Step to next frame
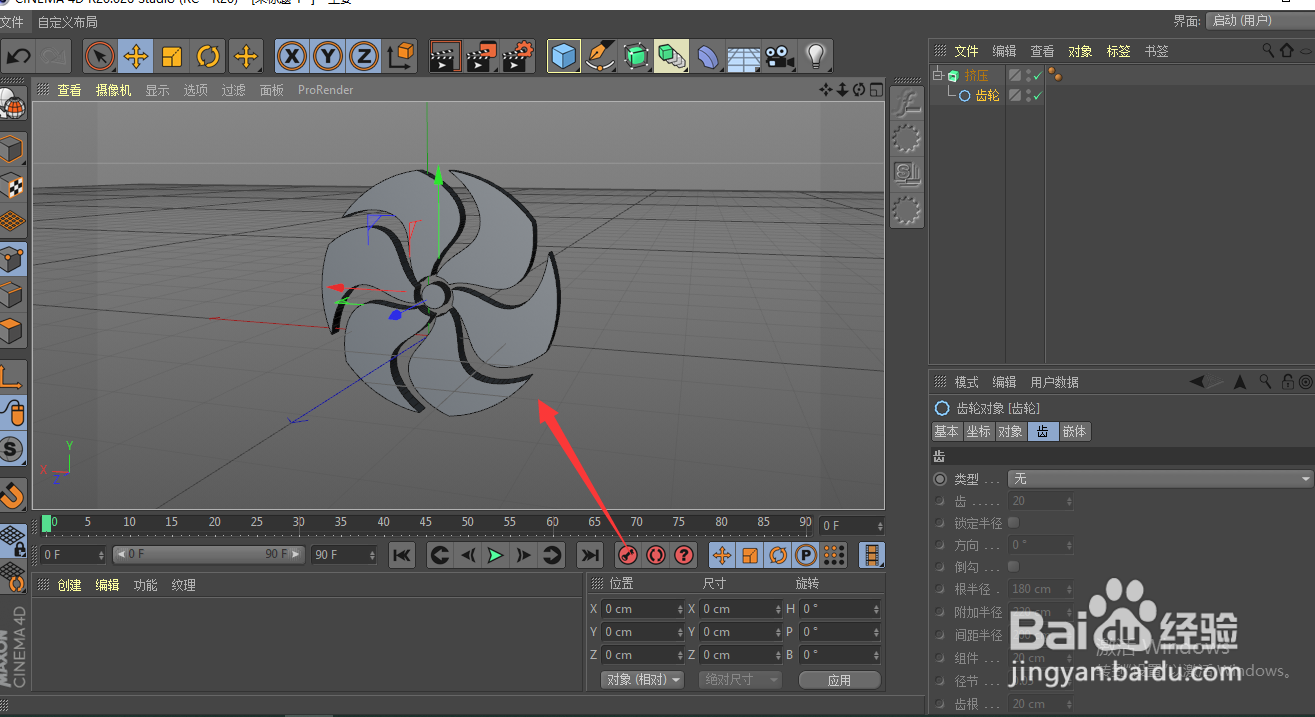This screenshot has width=1315, height=717. [523, 555]
